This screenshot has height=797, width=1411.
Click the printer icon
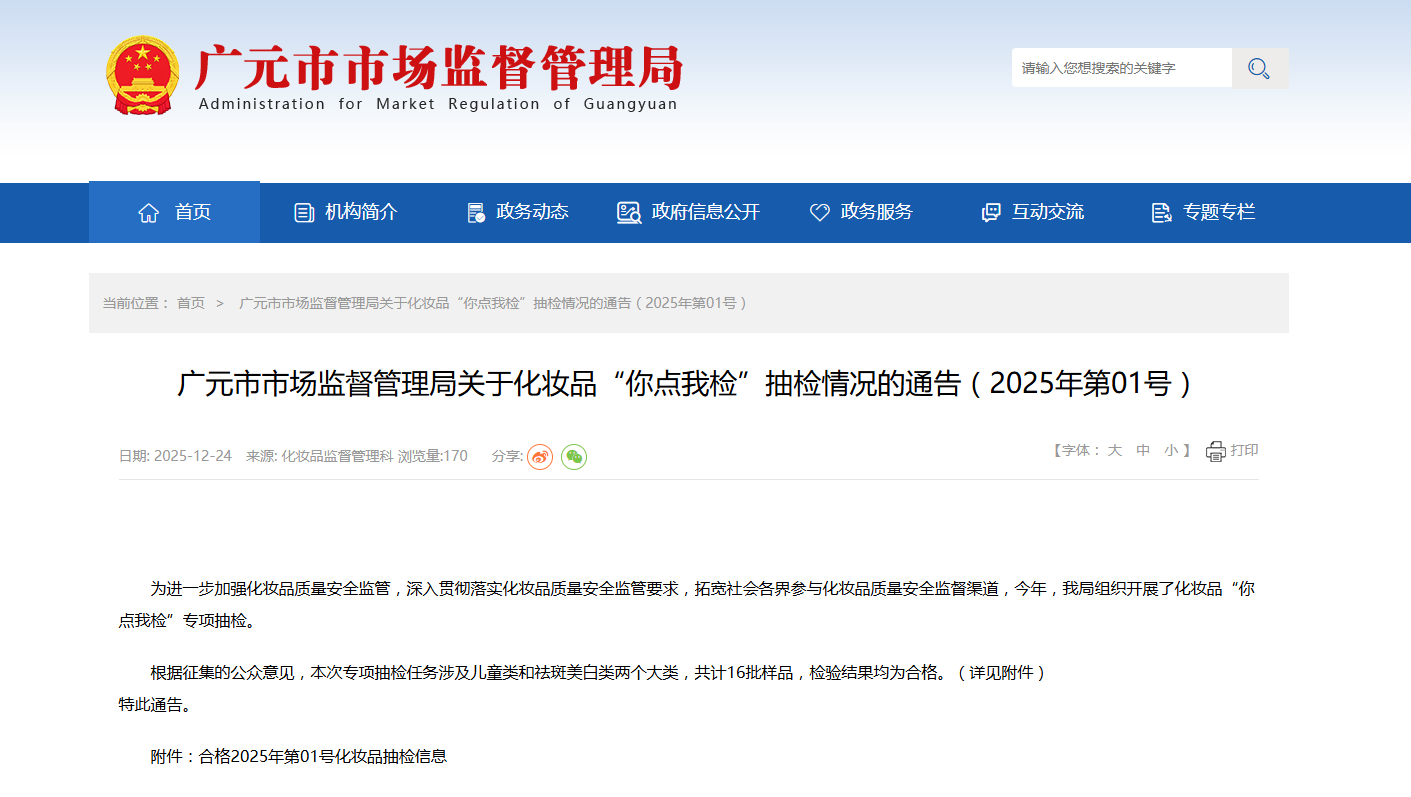coord(1215,451)
